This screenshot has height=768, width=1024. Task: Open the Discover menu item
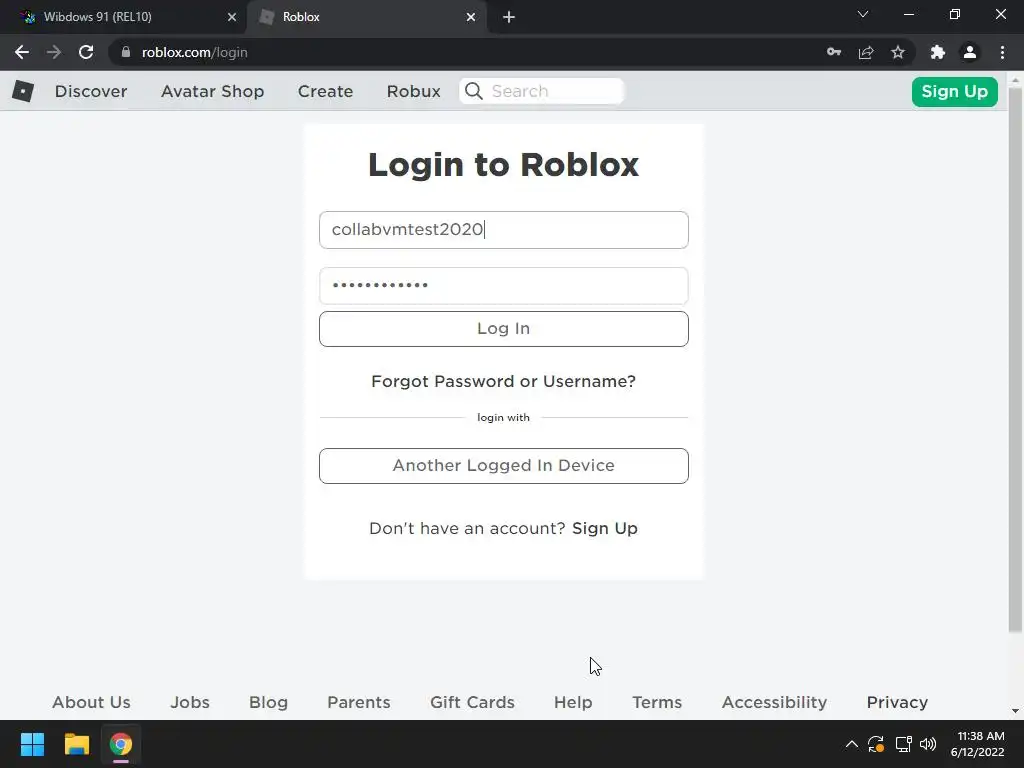(91, 91)
